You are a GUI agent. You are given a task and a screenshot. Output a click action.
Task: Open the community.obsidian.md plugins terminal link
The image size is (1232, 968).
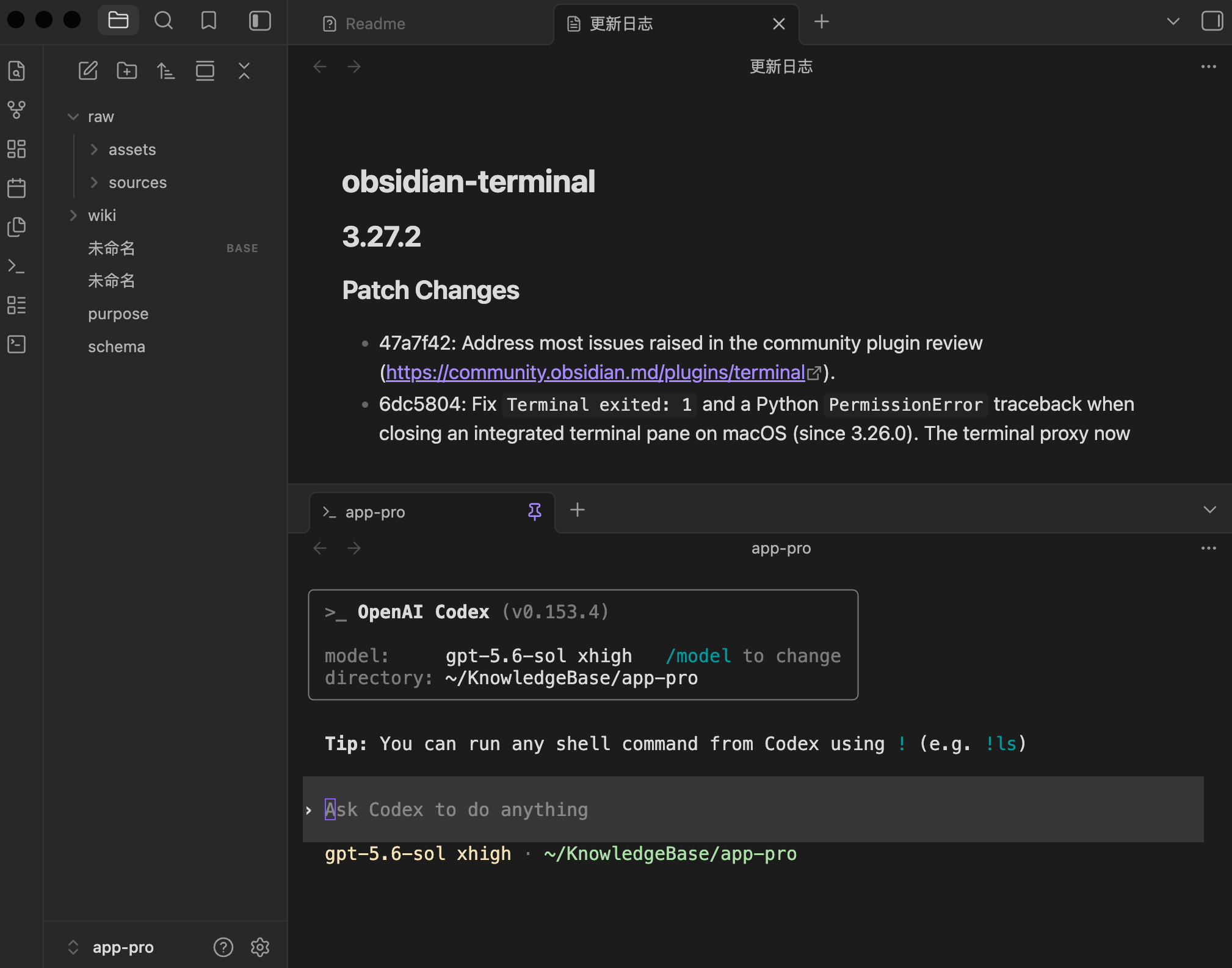(595, 372)
